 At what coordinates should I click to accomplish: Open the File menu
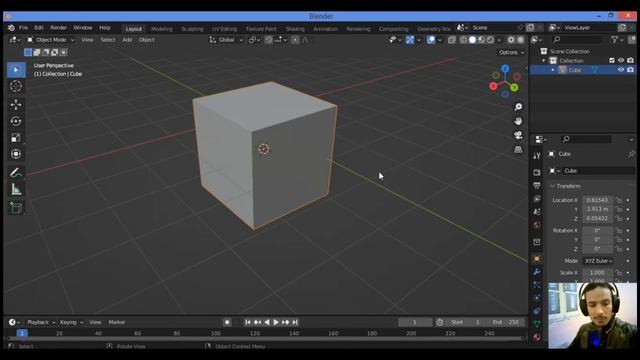tap(23, 28)
